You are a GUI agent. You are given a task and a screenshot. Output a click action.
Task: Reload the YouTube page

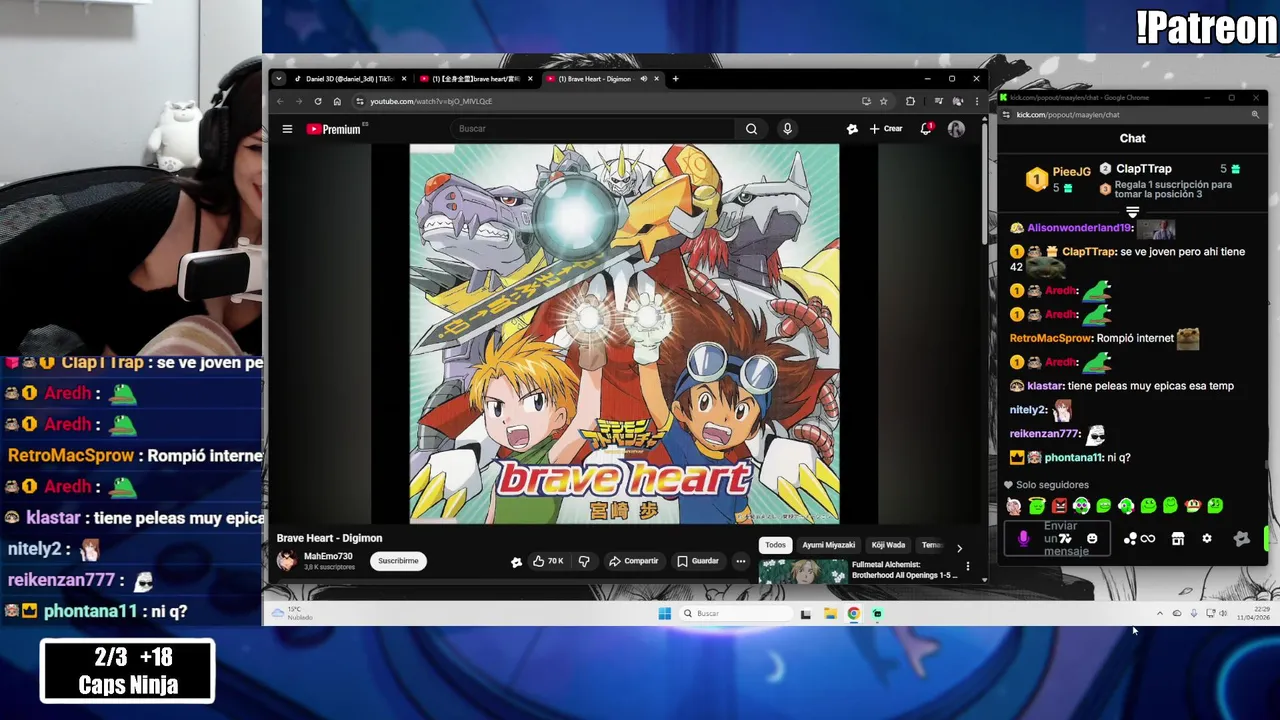pyautogui.click(x=318, y=101)
